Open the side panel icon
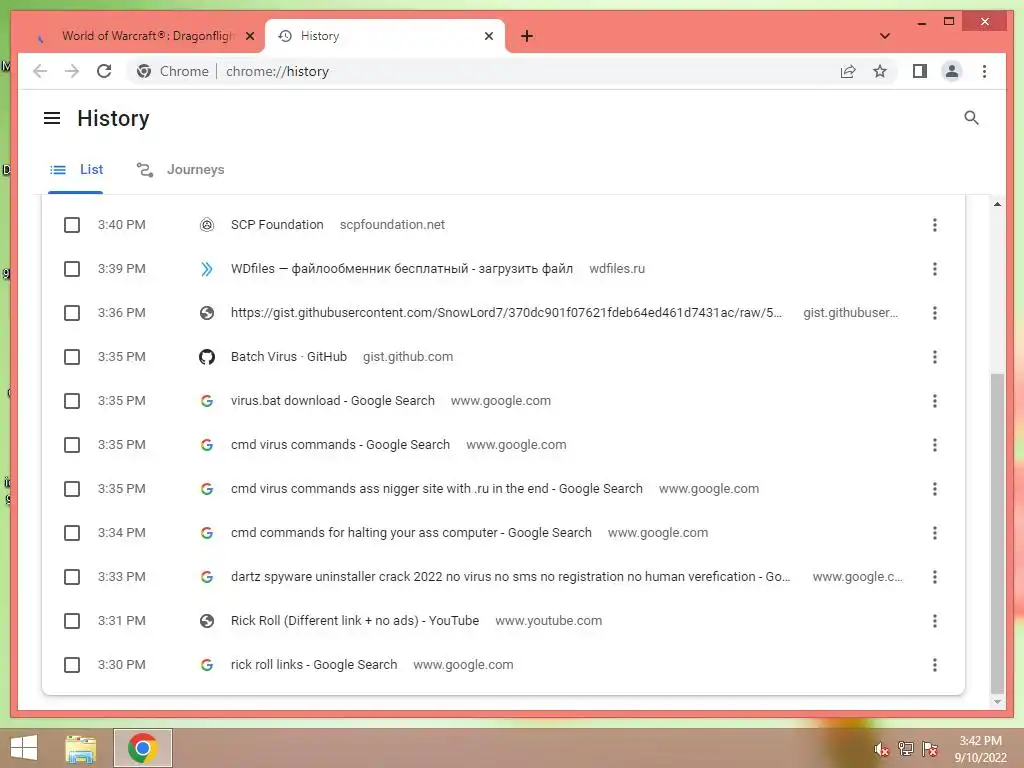The width and height of the screenshot is (1024, 768). pyautogui.click(x=920, y=71)
